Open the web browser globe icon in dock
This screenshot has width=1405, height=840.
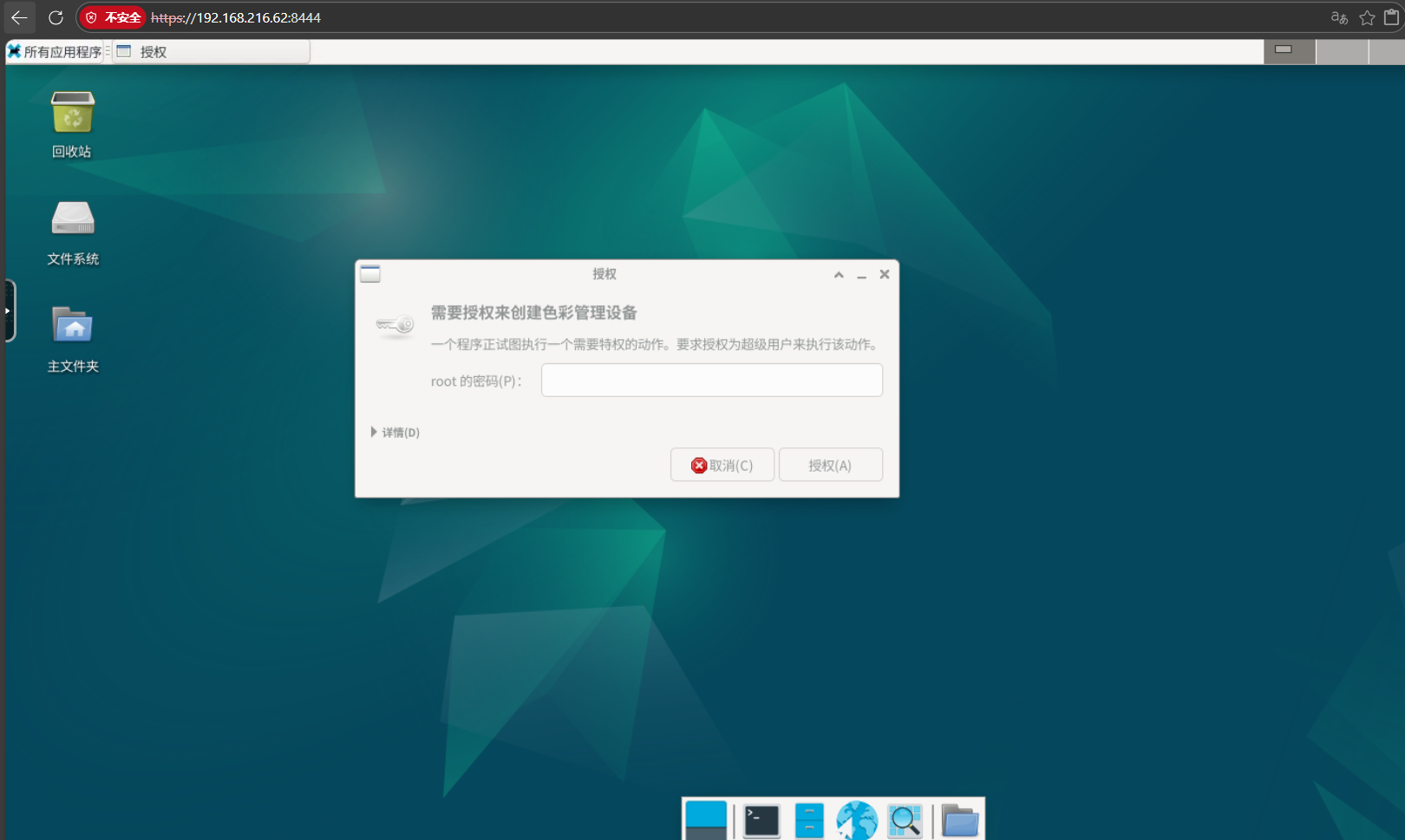pos(857,820)
